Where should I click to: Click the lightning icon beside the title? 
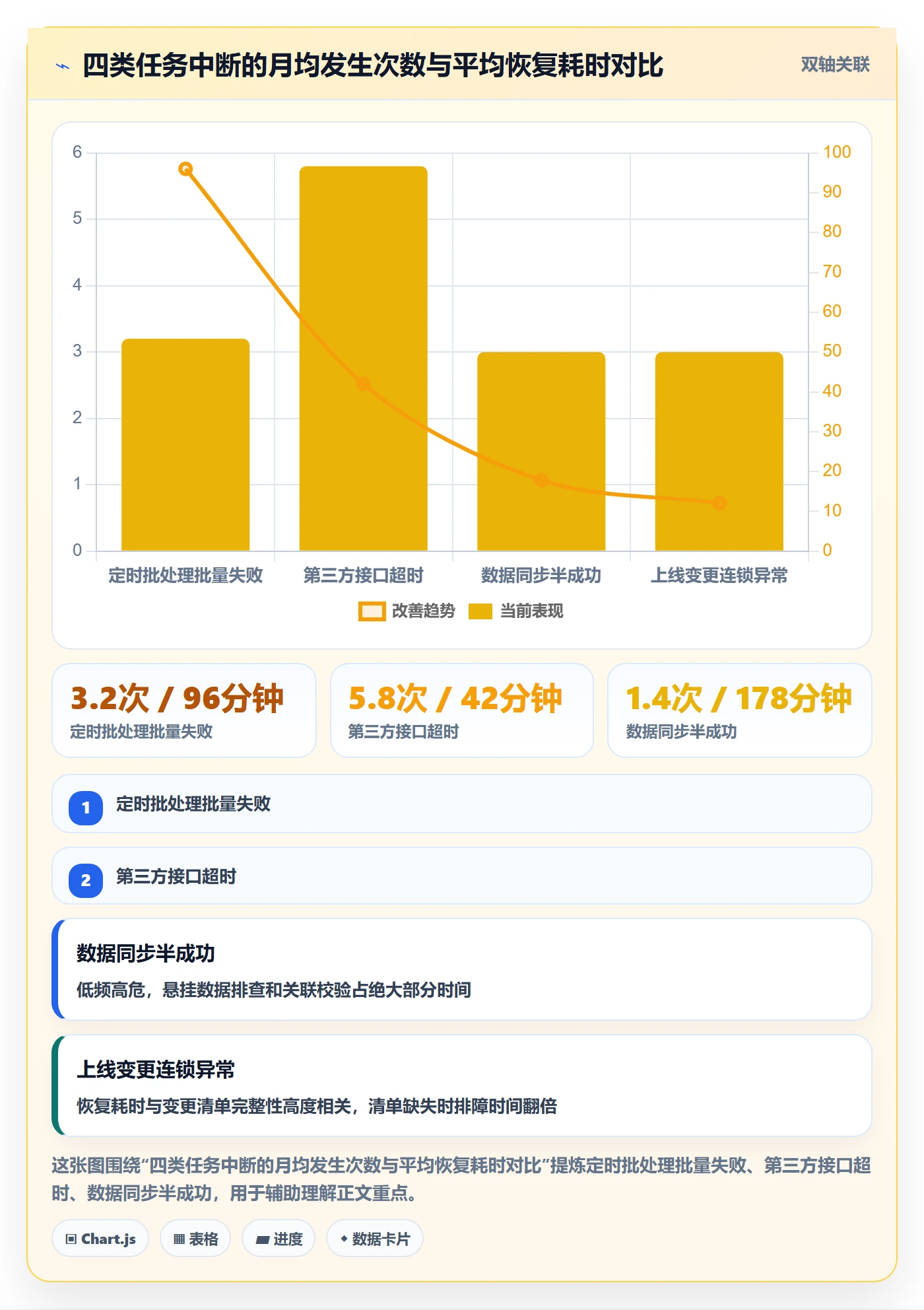pyautogui.click(x=63, y=65)
